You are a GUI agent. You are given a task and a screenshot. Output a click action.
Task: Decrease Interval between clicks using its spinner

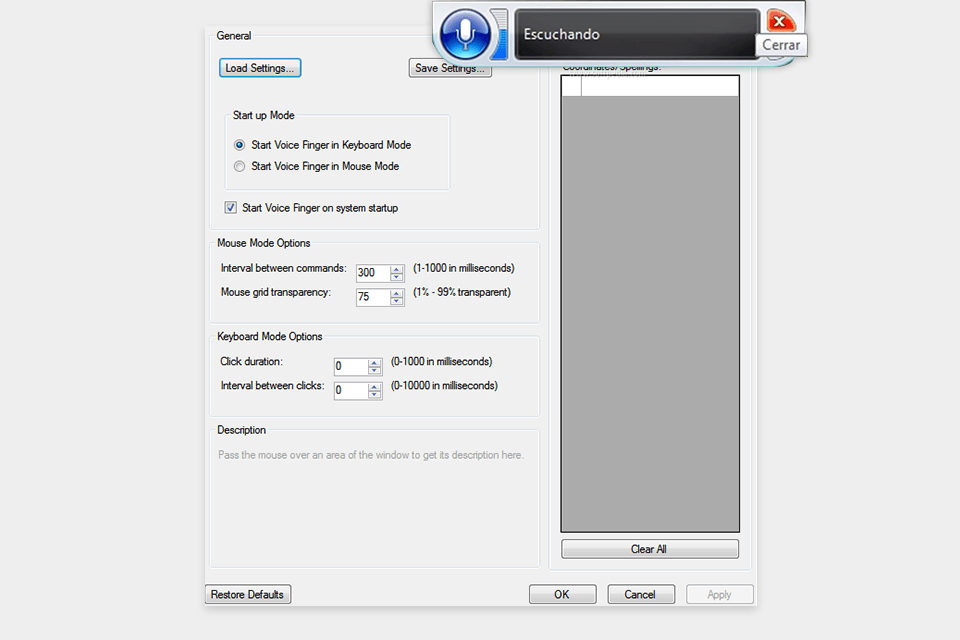[374, 394]
